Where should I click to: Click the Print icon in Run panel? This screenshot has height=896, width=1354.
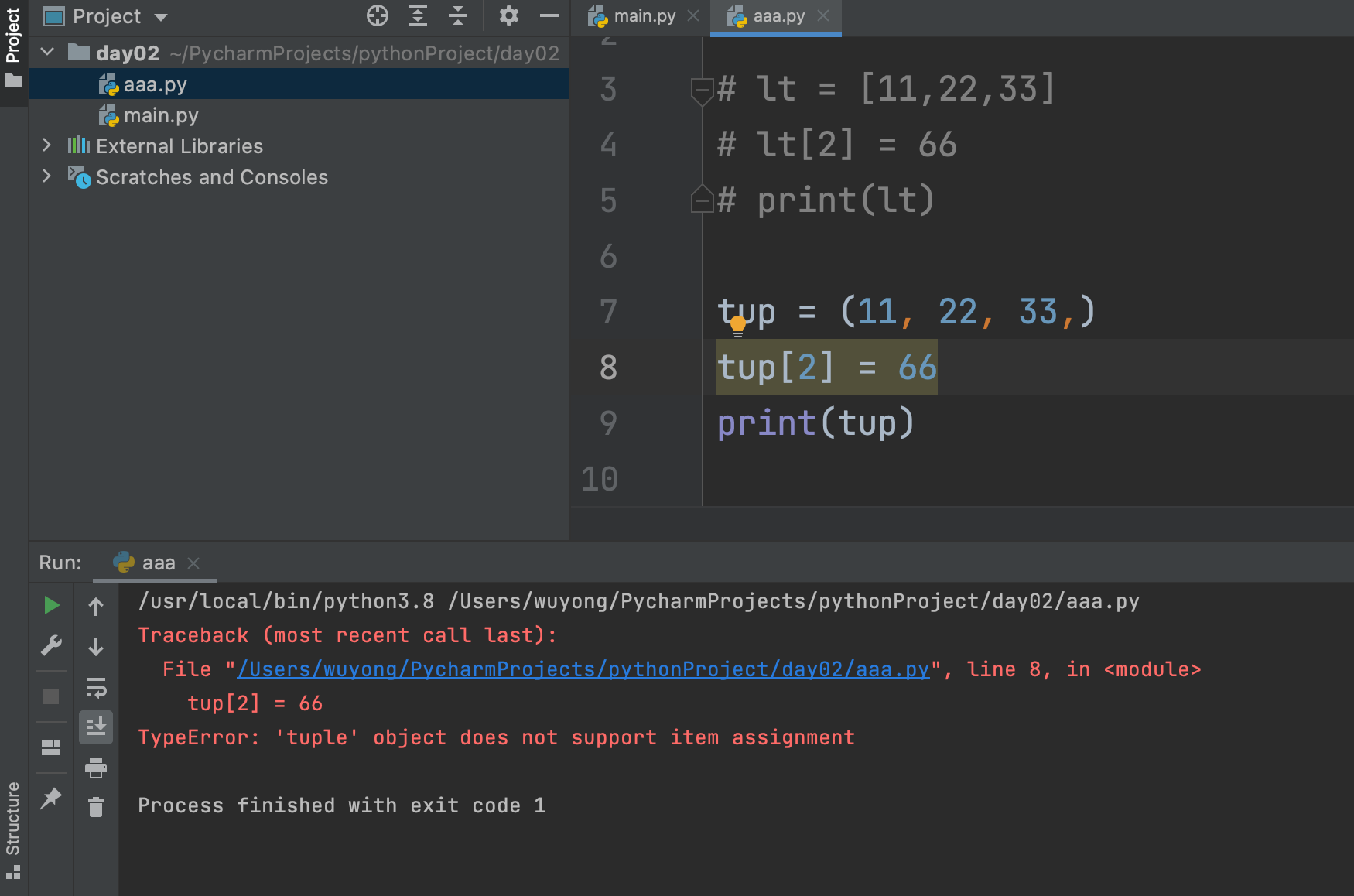[96, 768]
